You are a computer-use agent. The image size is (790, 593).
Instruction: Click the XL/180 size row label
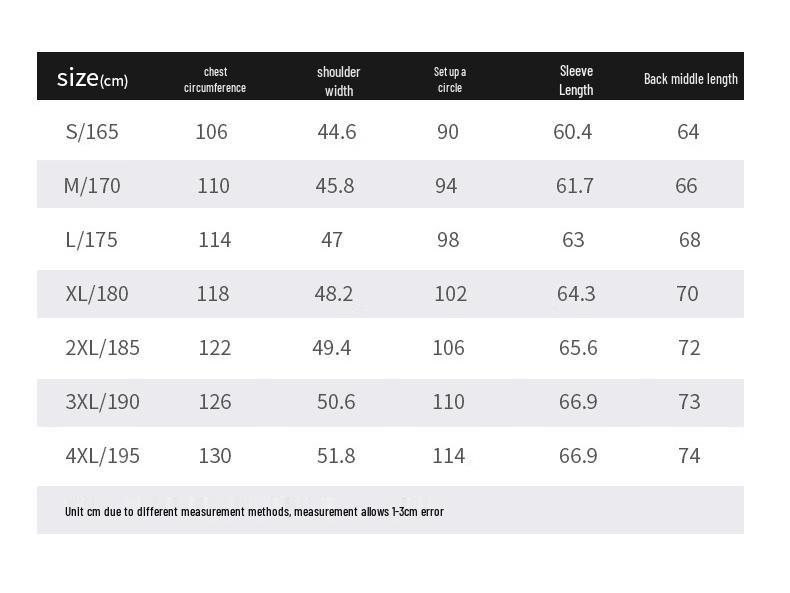pyautogui.click(x=97, y=294)
